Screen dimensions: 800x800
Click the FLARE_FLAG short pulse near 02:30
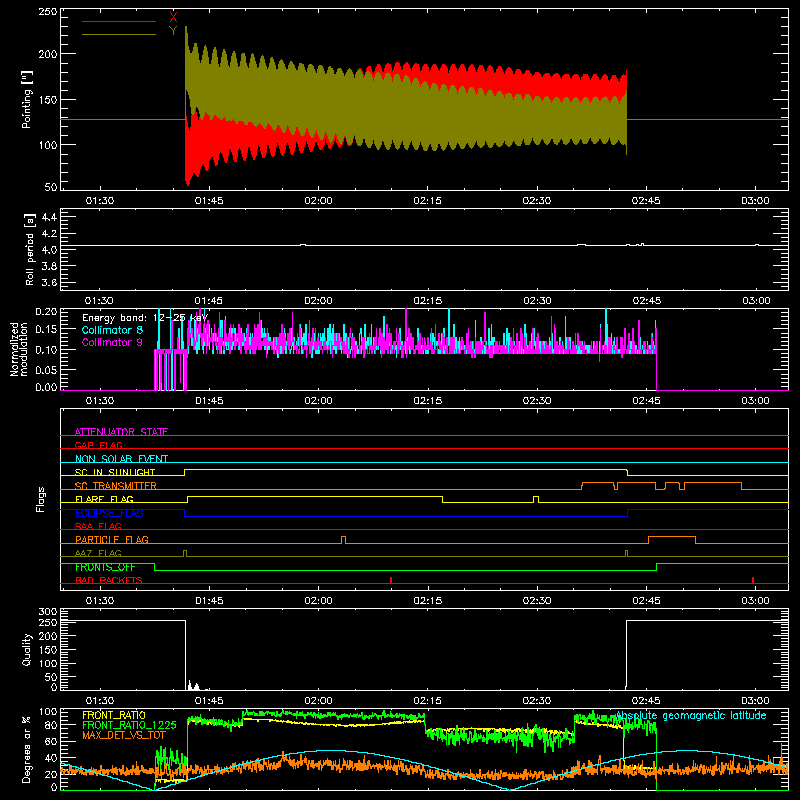click(x=536, y=499)
